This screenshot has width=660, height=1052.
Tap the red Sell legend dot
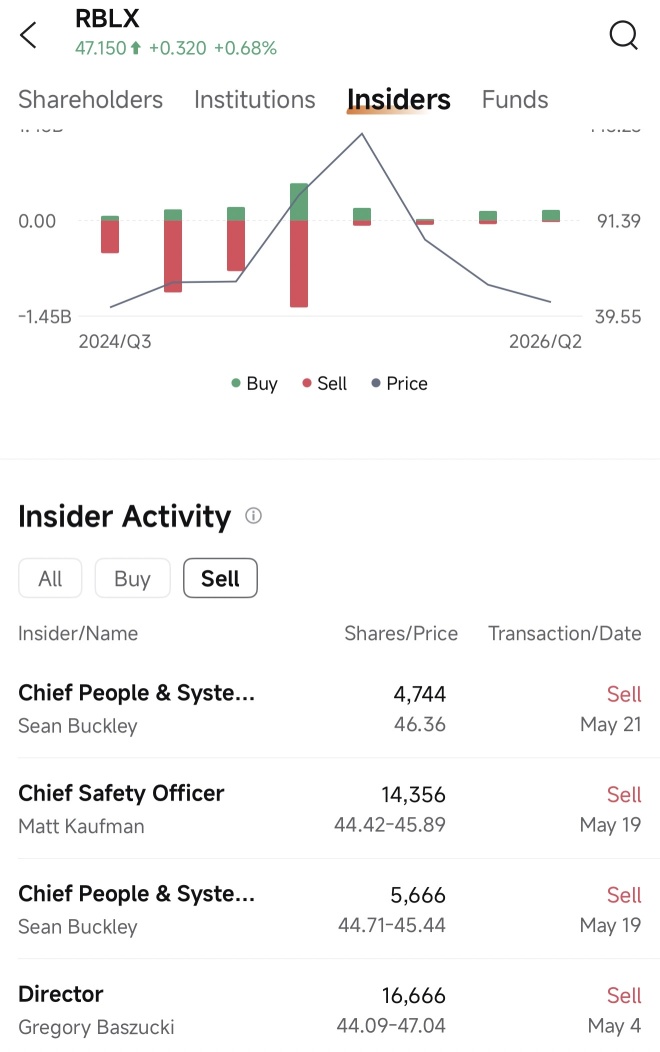click(307, 383)
